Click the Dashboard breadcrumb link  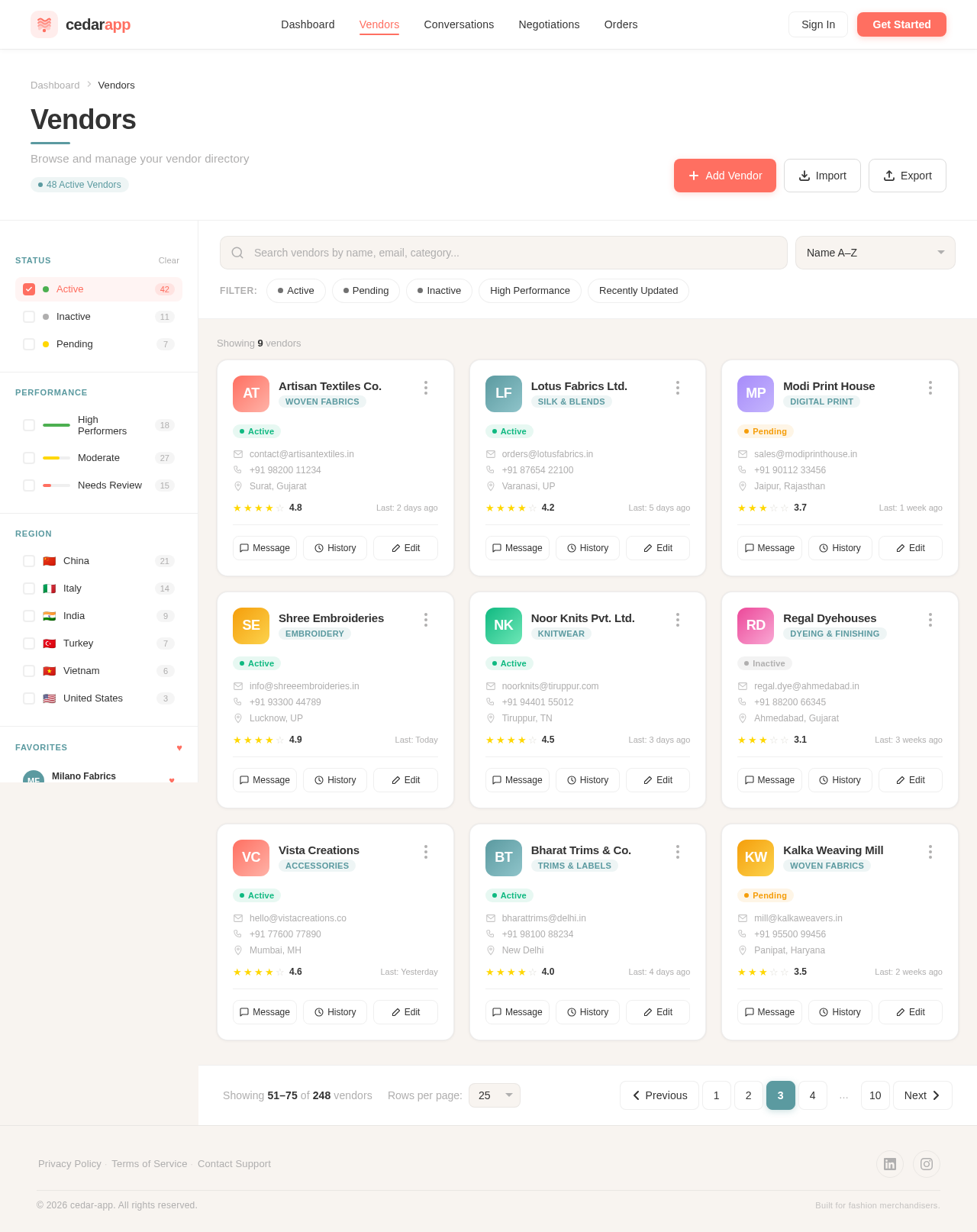click(55, 85)
